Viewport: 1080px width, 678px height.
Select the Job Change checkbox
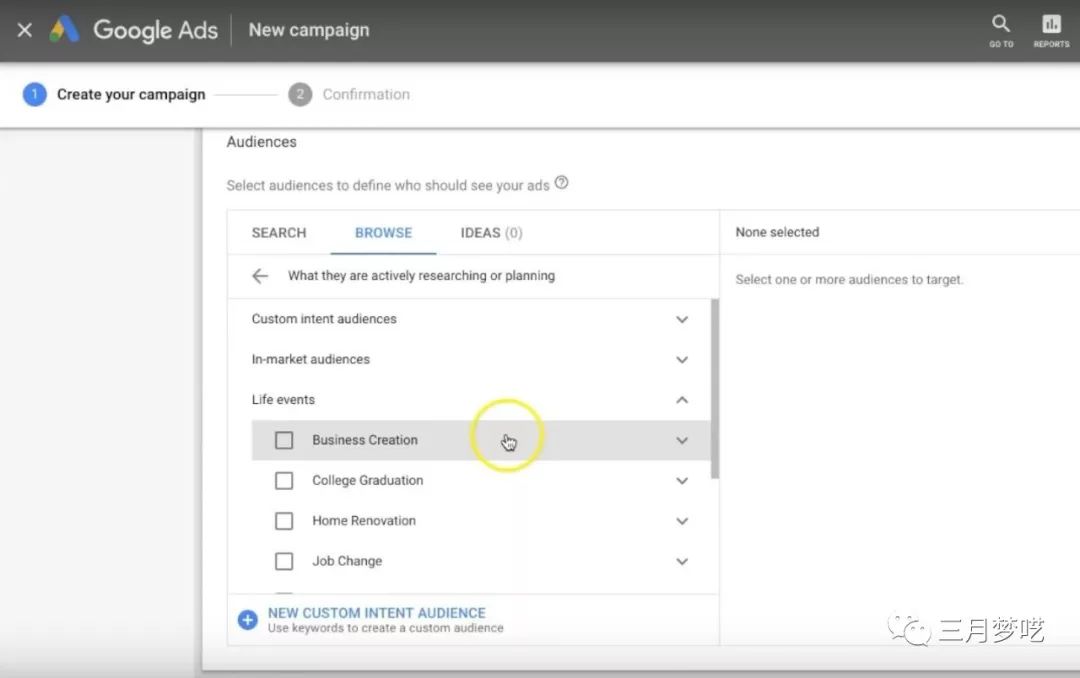[x=284, y=561]
